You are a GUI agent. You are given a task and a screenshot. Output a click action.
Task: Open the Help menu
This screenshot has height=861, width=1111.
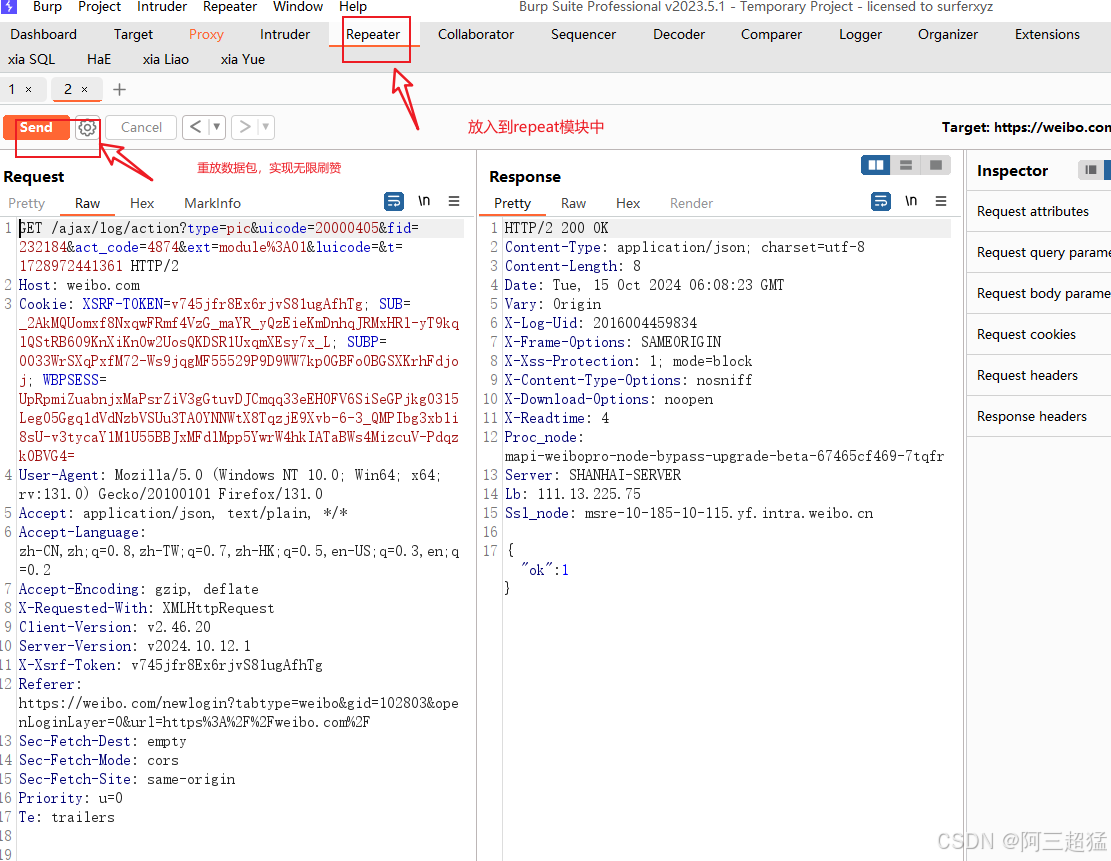[353, 6]
